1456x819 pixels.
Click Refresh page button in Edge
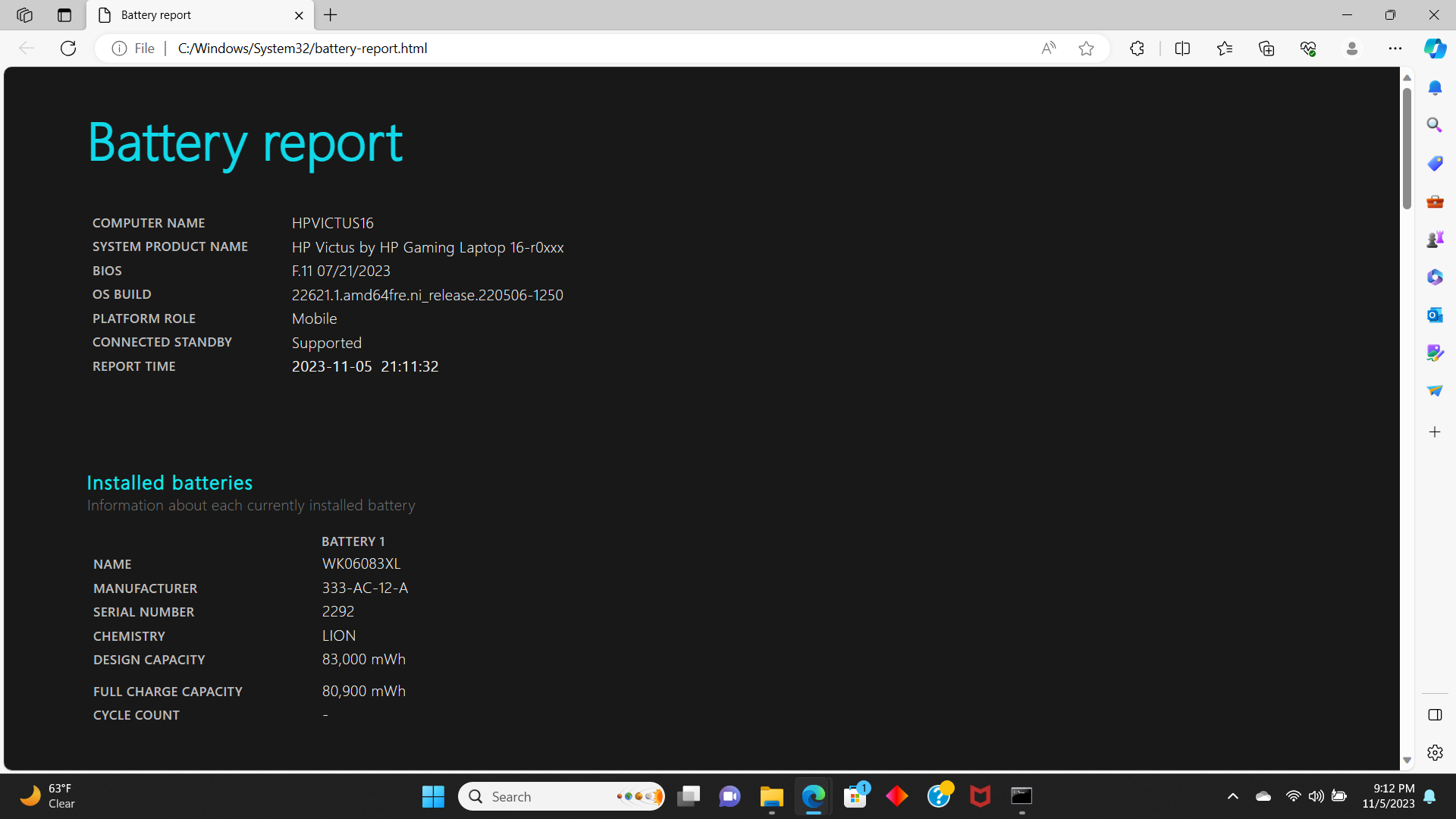(x=67, y=48)
